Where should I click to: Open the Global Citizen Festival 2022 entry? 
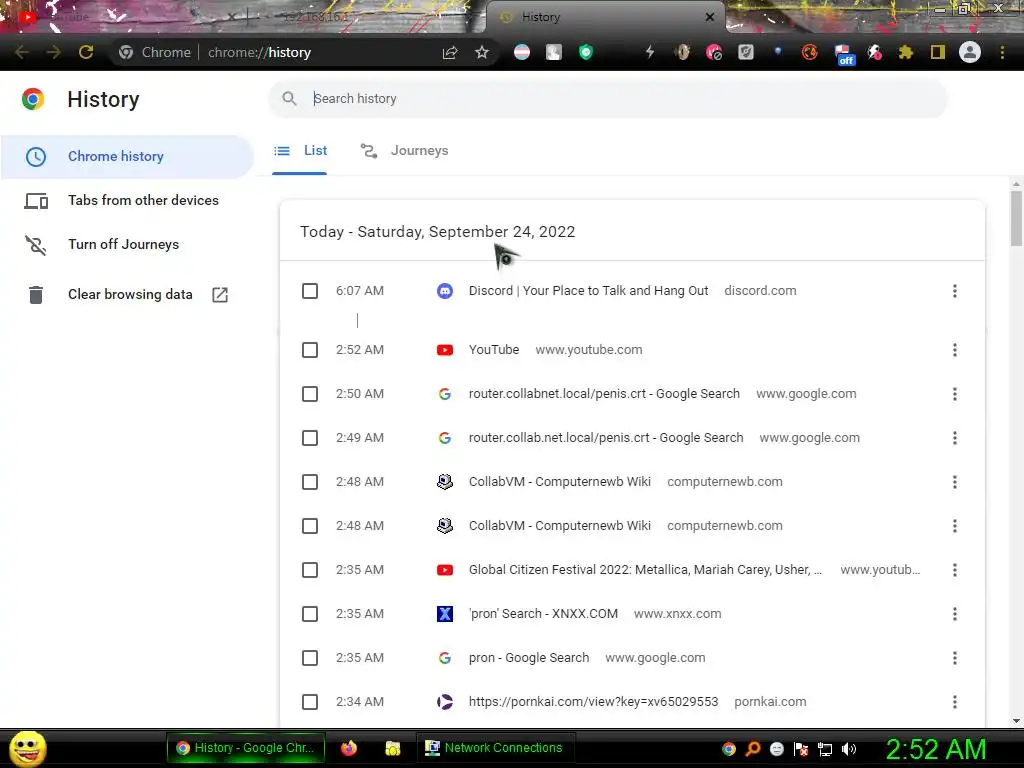tap(645, 570)
